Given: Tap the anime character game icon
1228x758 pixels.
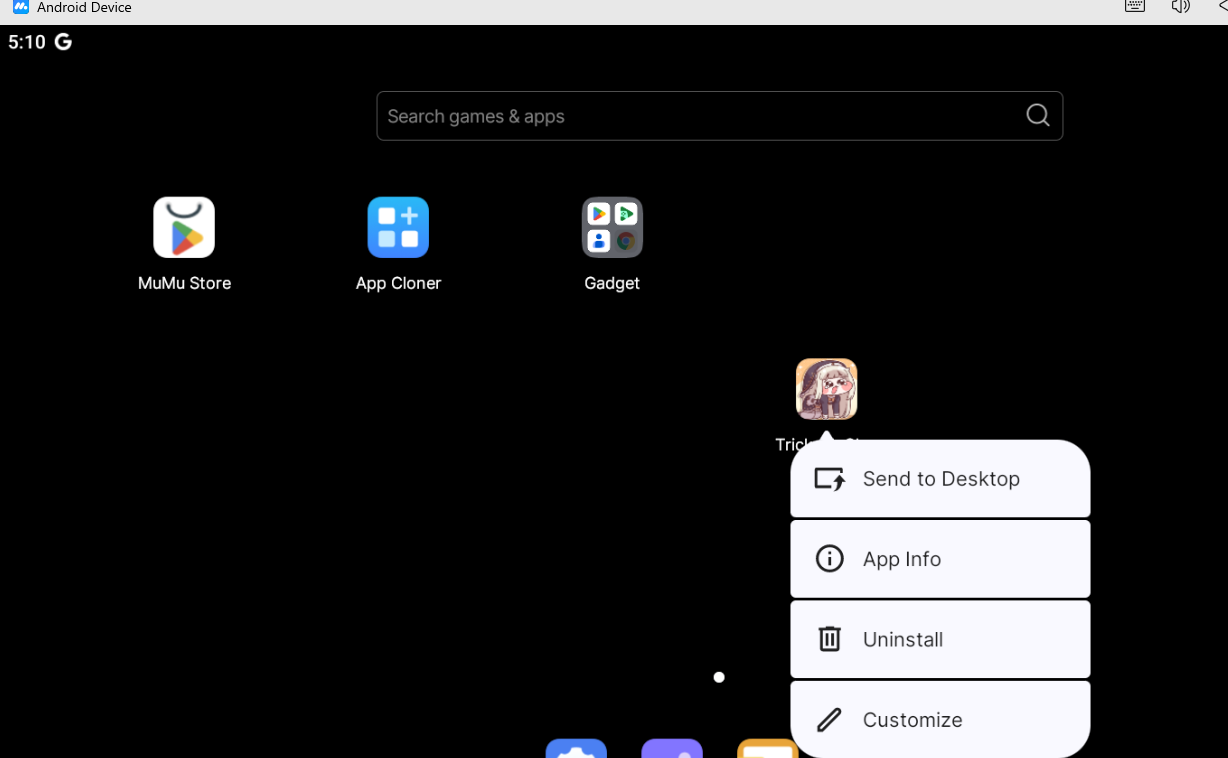Looking at the screenshot, I should click(x=826, y=389).
